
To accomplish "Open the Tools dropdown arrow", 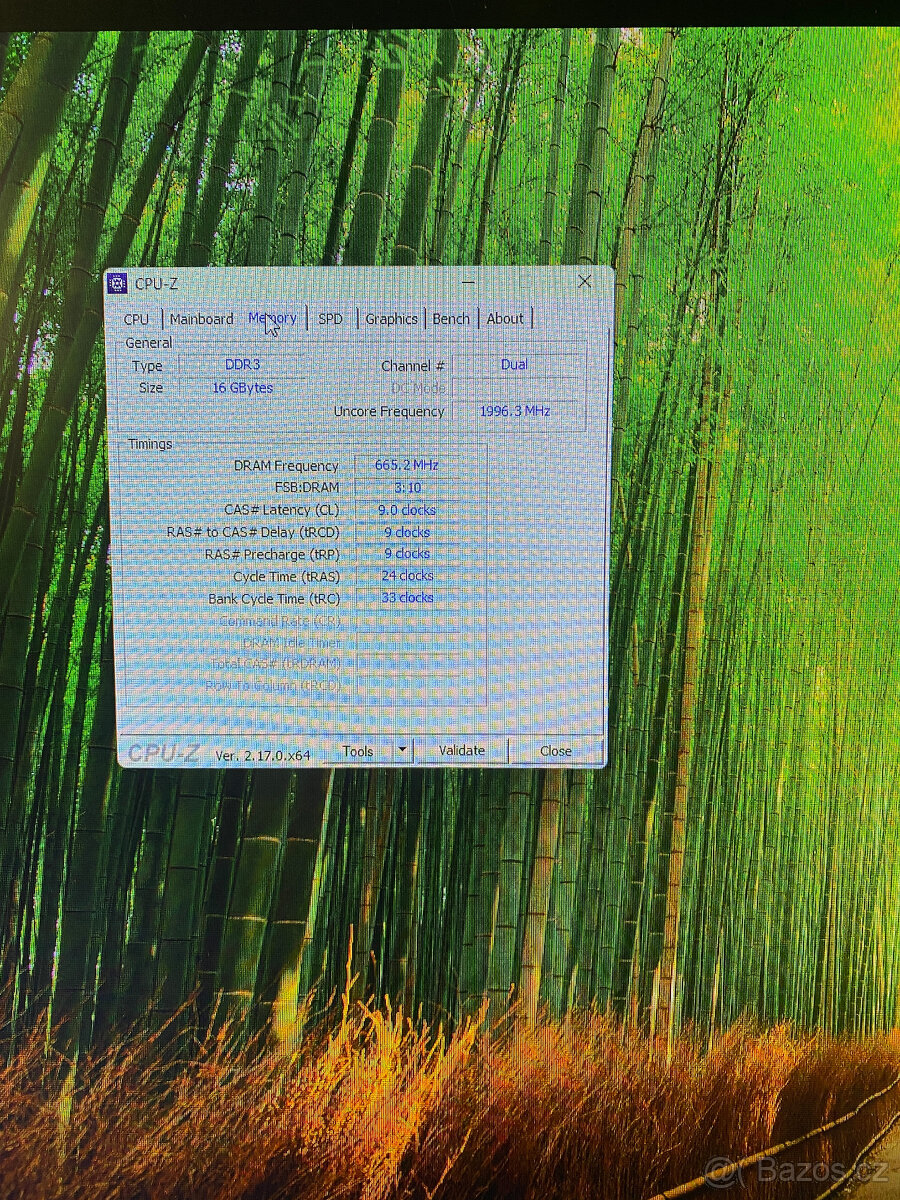I will click(400, 750).
